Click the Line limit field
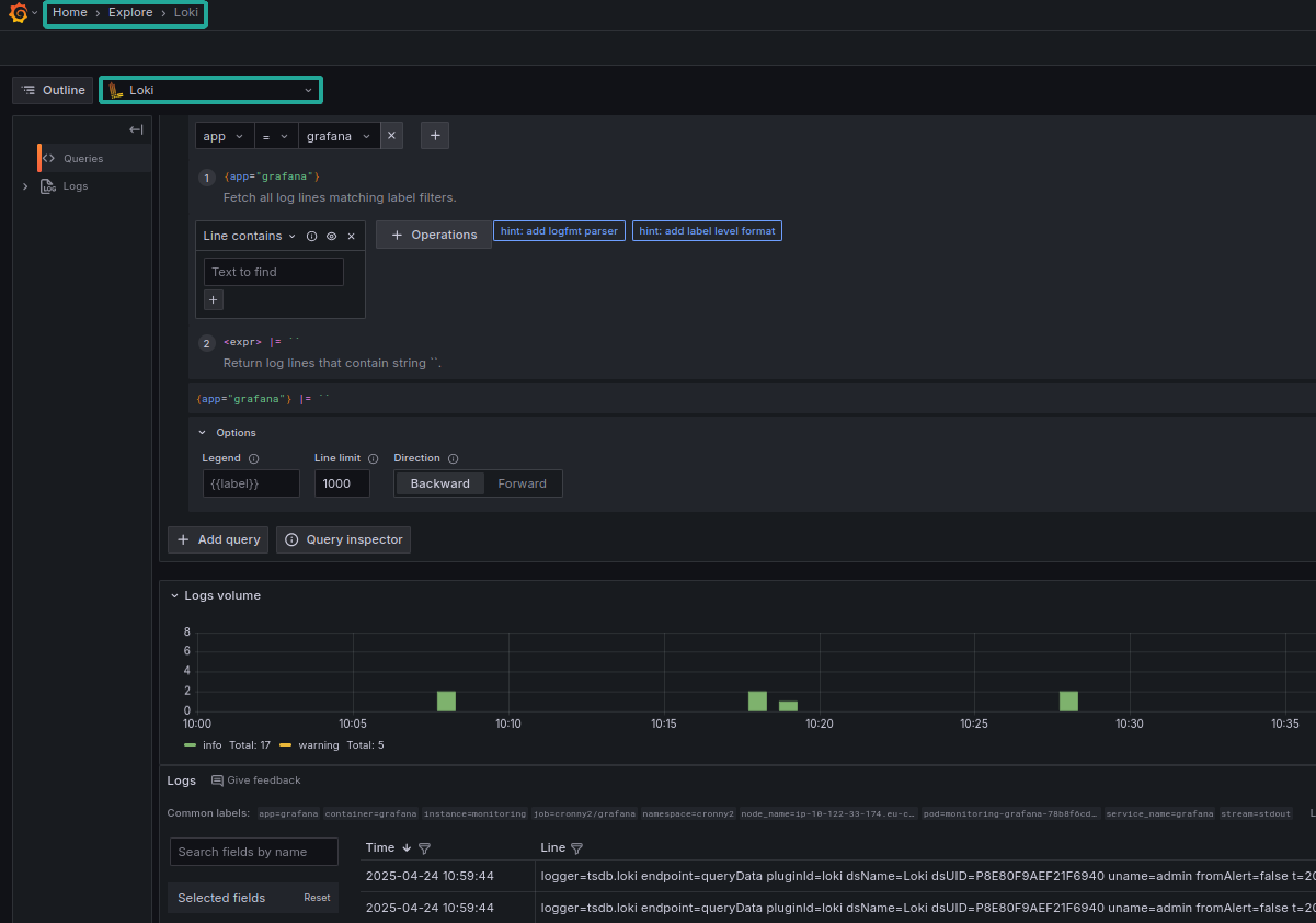Image resolution: width=1316 pixels, height=923 pixels. 342,484
